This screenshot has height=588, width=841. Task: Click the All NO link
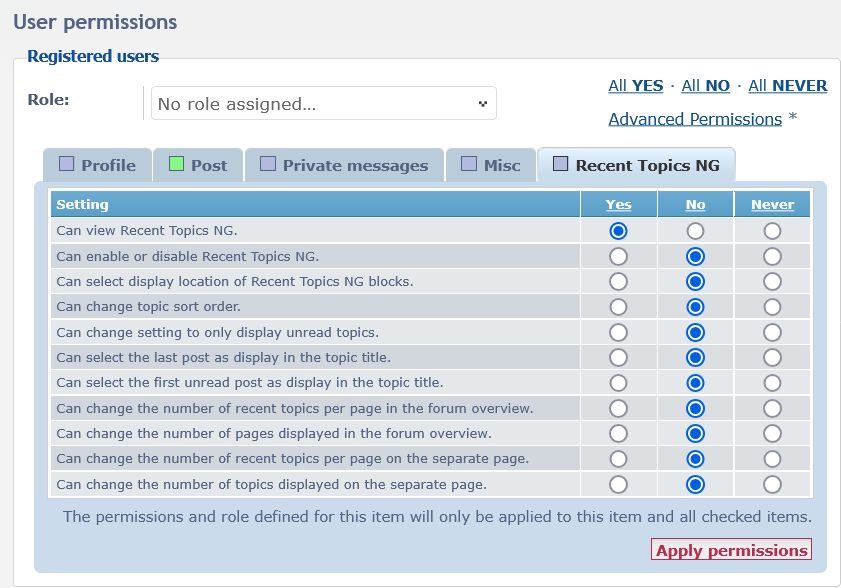705,86
